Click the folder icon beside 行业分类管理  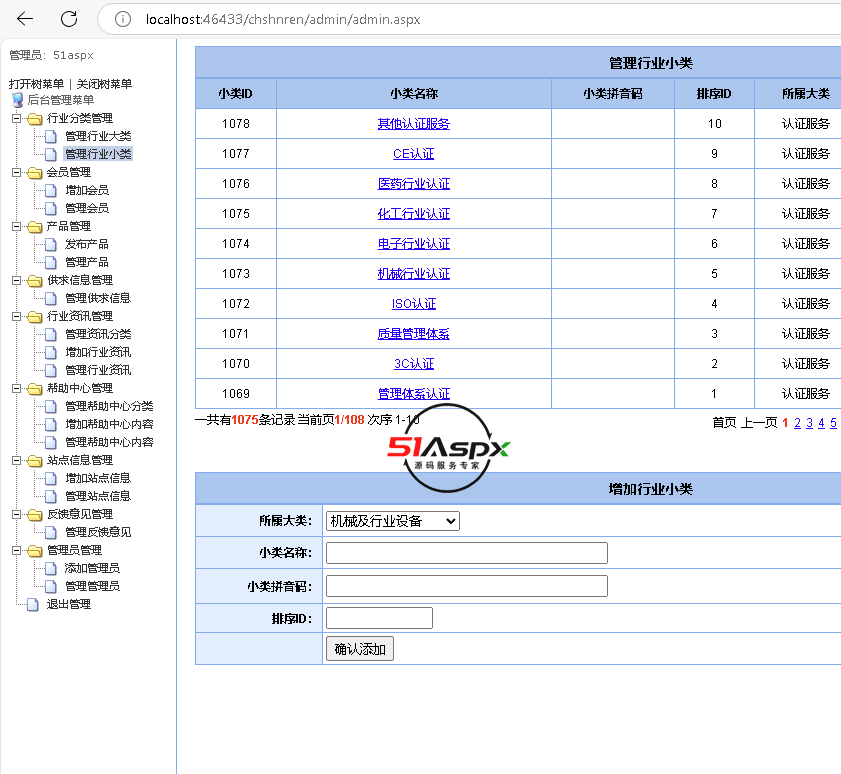(35, 118)
